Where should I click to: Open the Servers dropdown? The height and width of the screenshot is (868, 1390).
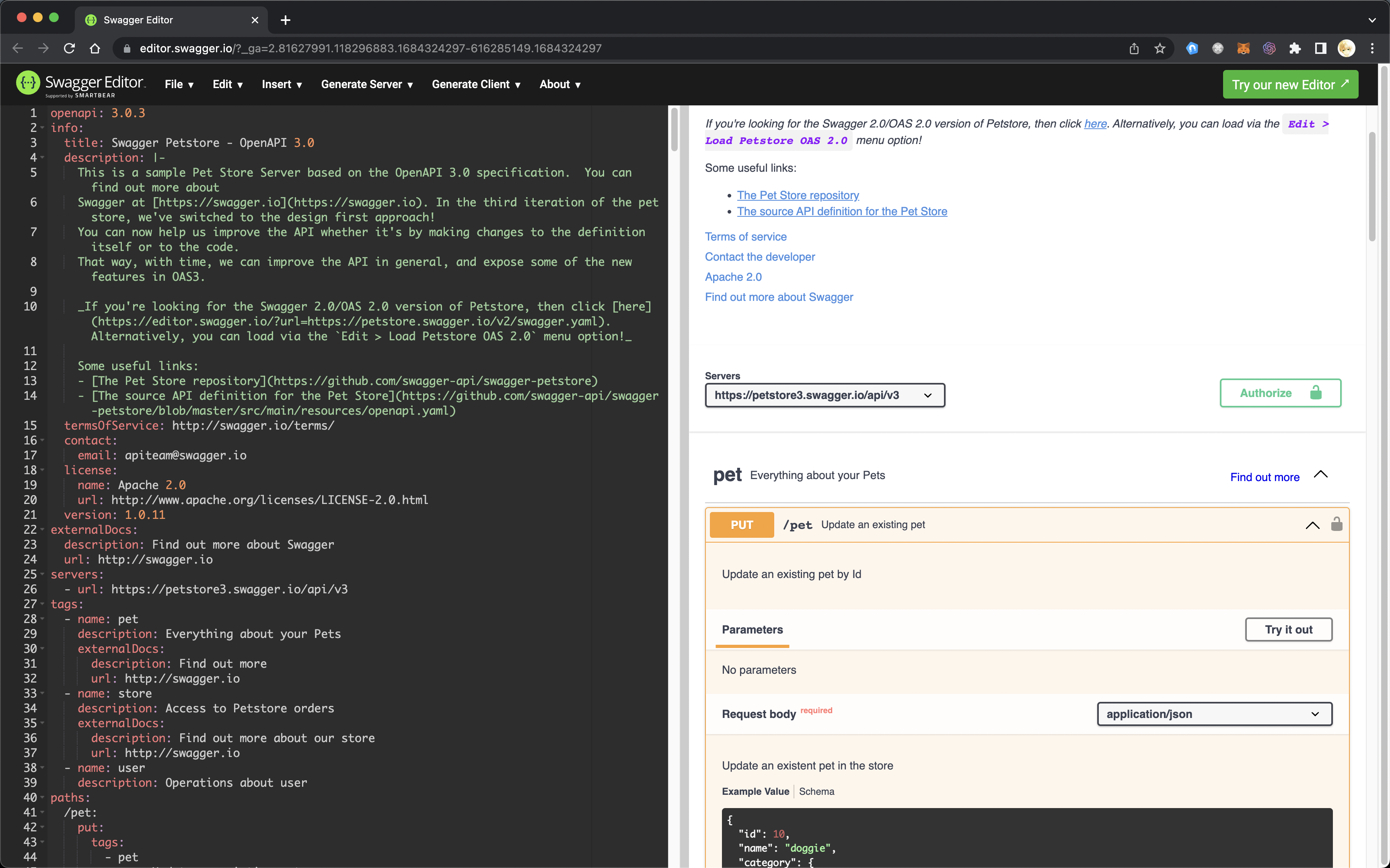825,395
